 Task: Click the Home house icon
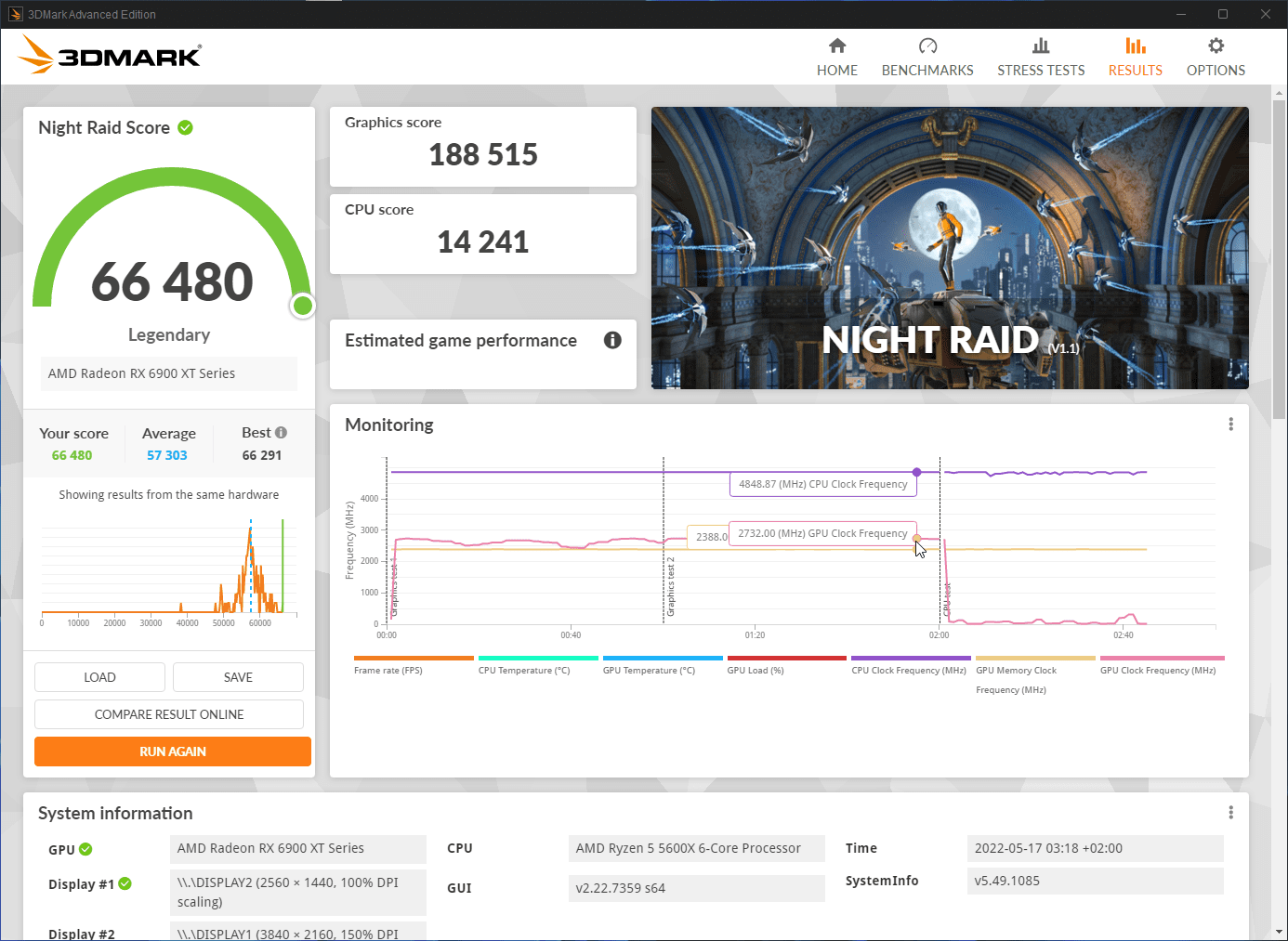[837, 46]
